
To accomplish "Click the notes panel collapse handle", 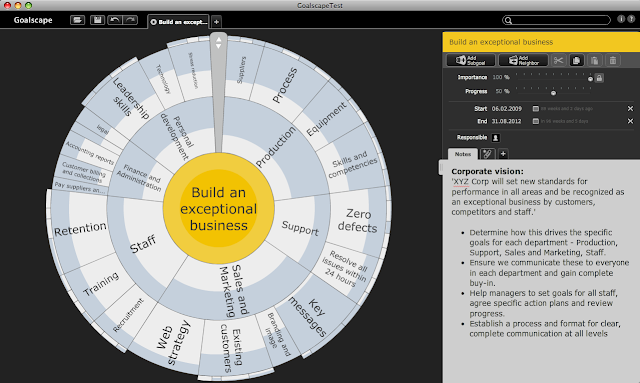I will point(441,167).
